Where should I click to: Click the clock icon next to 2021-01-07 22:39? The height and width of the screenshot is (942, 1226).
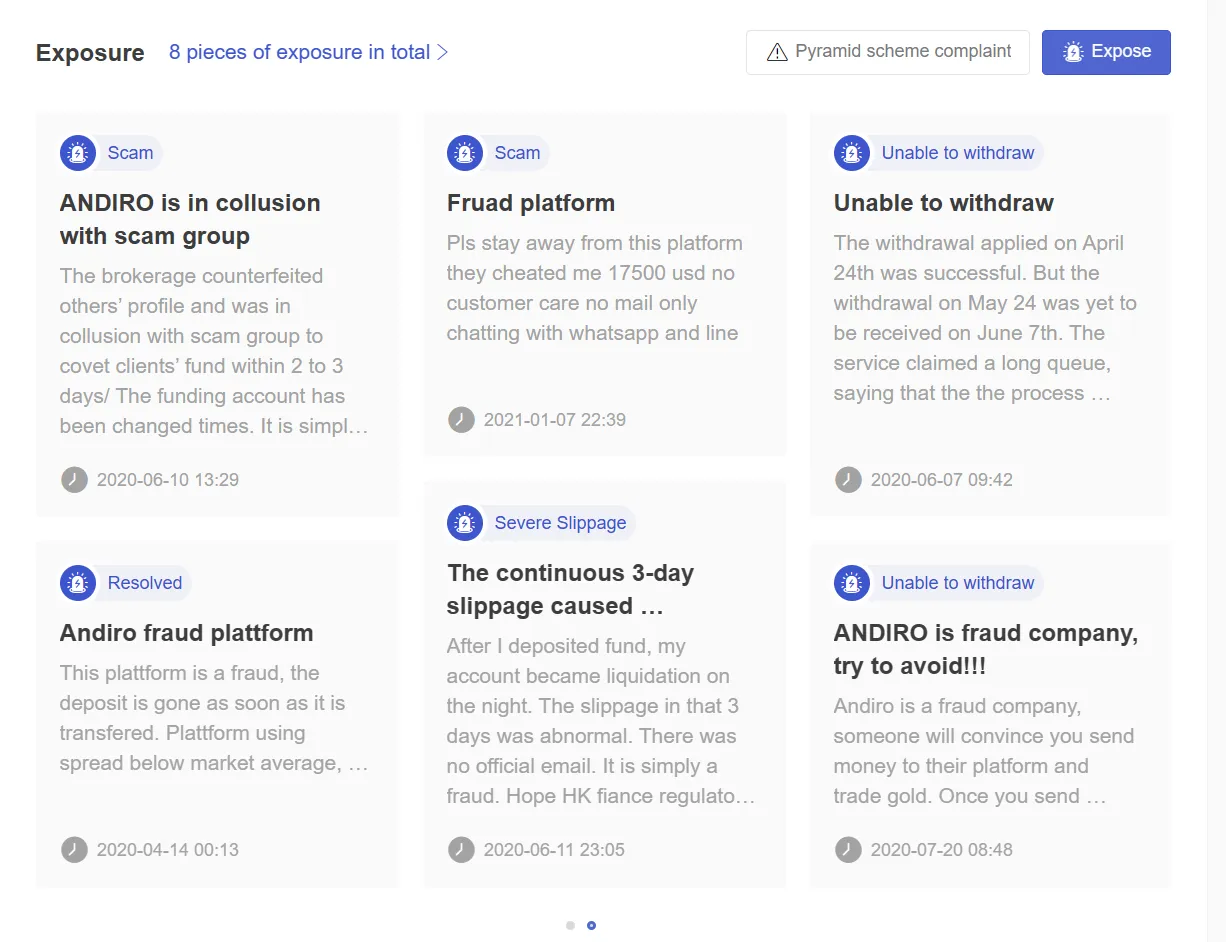pos(461,420)
